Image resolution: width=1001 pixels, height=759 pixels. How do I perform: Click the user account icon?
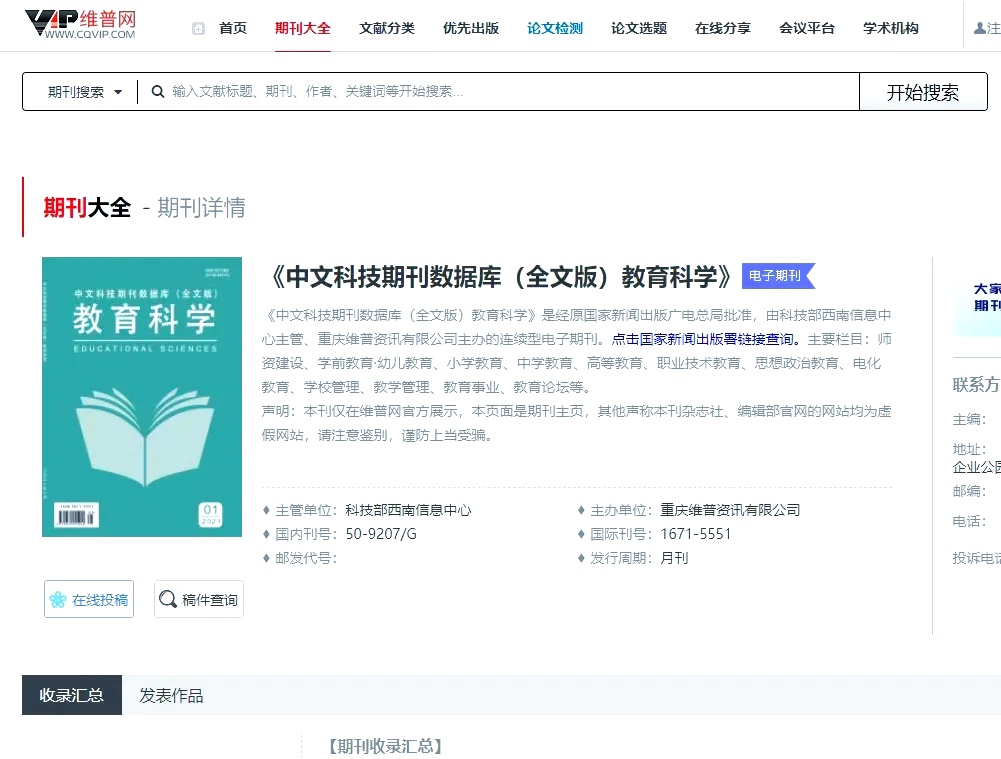[979, 28]
